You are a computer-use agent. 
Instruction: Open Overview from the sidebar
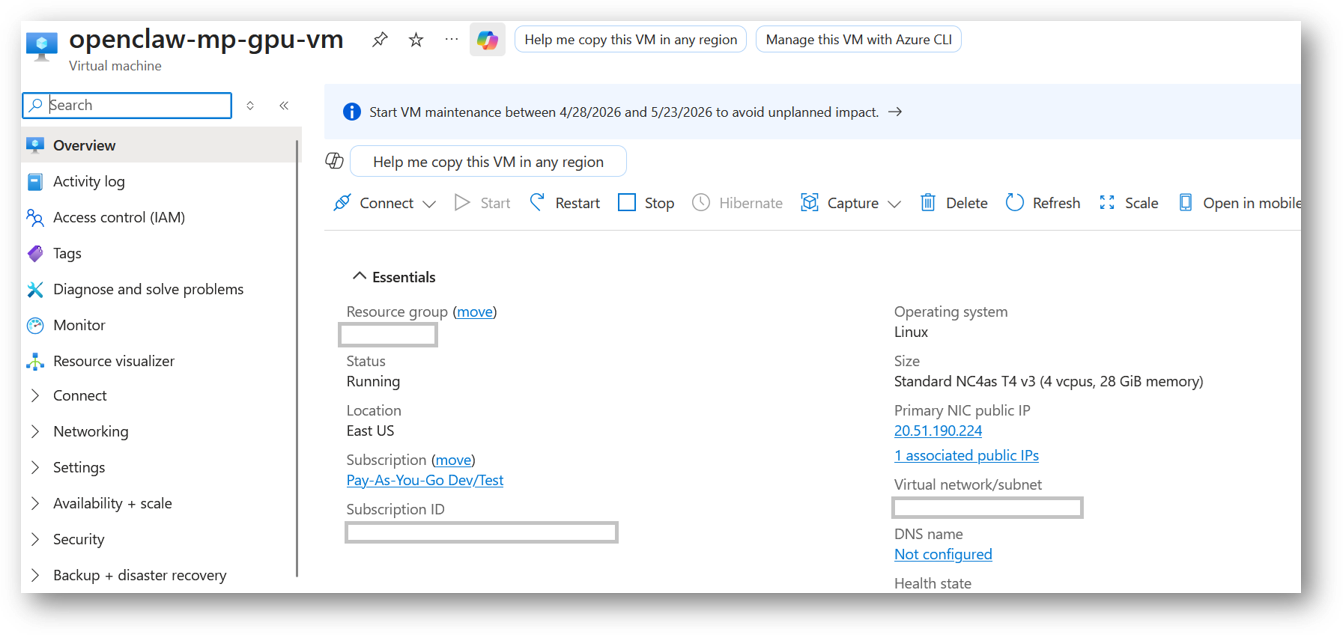click(x=160, y=145)
